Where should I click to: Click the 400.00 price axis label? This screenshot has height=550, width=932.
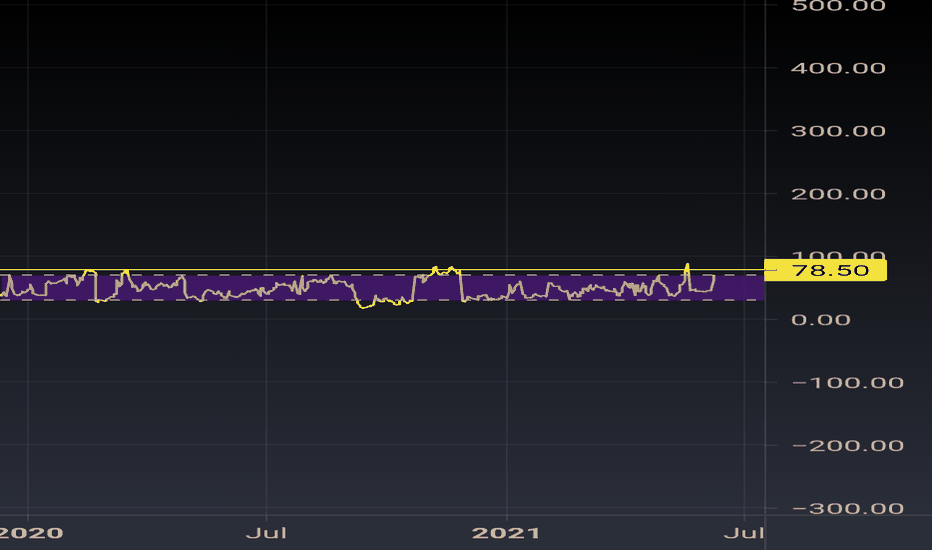coord(839,68)
